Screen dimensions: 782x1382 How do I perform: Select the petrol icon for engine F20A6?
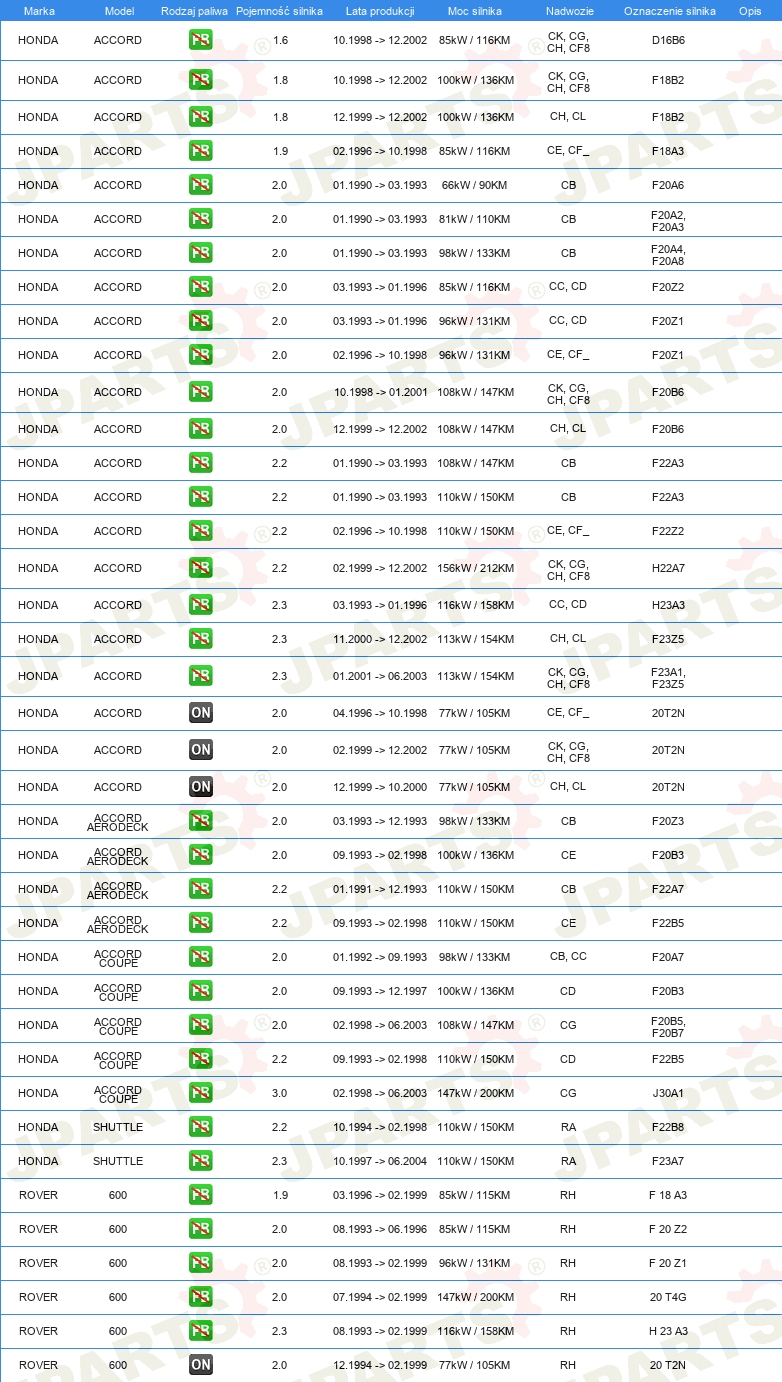click(201, 185)
